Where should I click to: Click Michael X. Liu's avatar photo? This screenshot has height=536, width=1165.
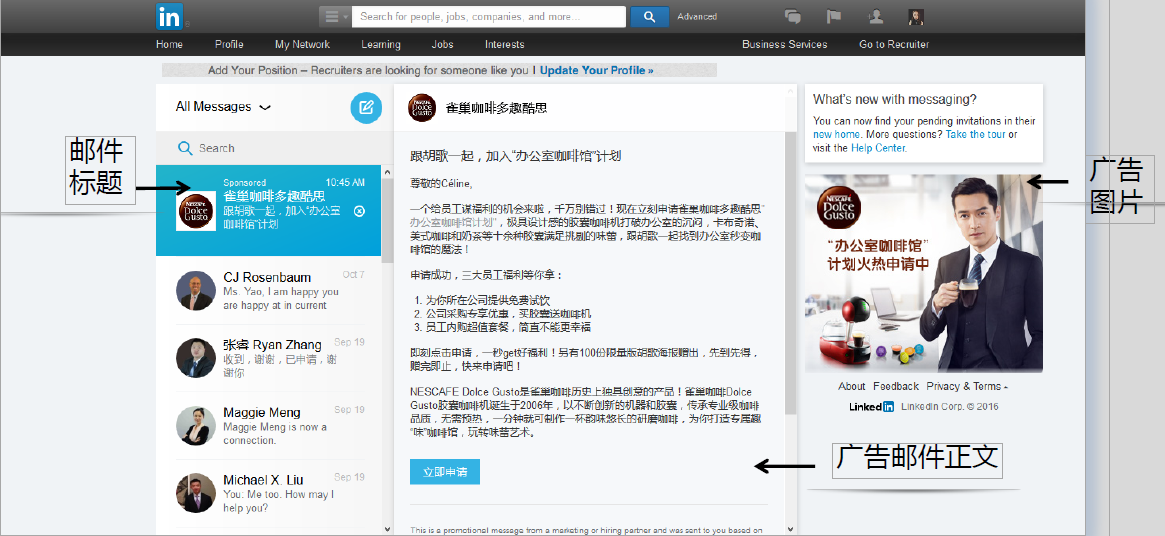[195, 493]
